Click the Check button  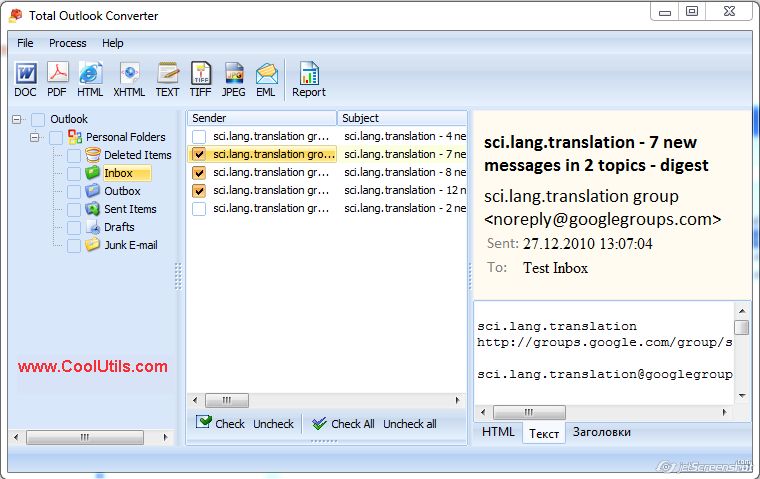point(221,423)
